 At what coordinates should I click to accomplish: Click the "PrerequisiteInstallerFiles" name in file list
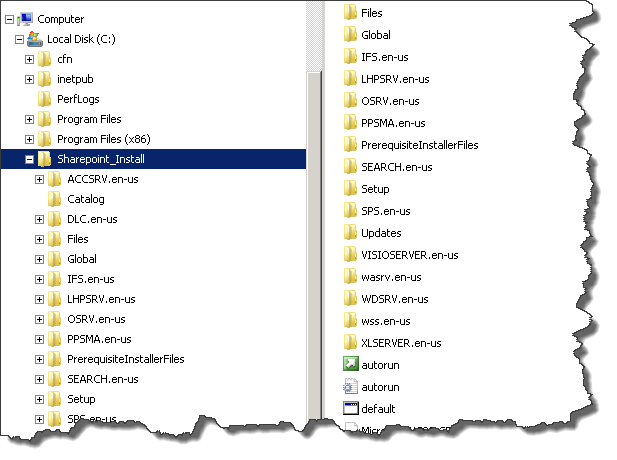coord(420,145)
